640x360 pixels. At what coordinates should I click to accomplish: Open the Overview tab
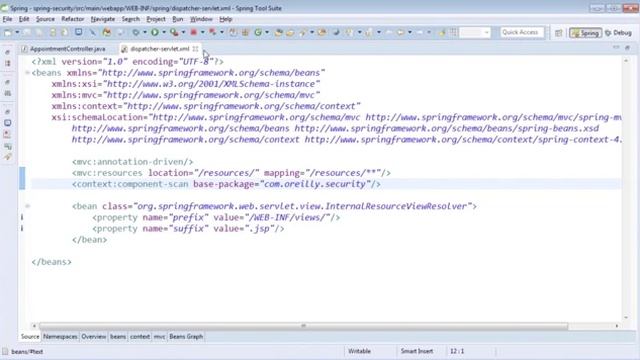[93, 337]
